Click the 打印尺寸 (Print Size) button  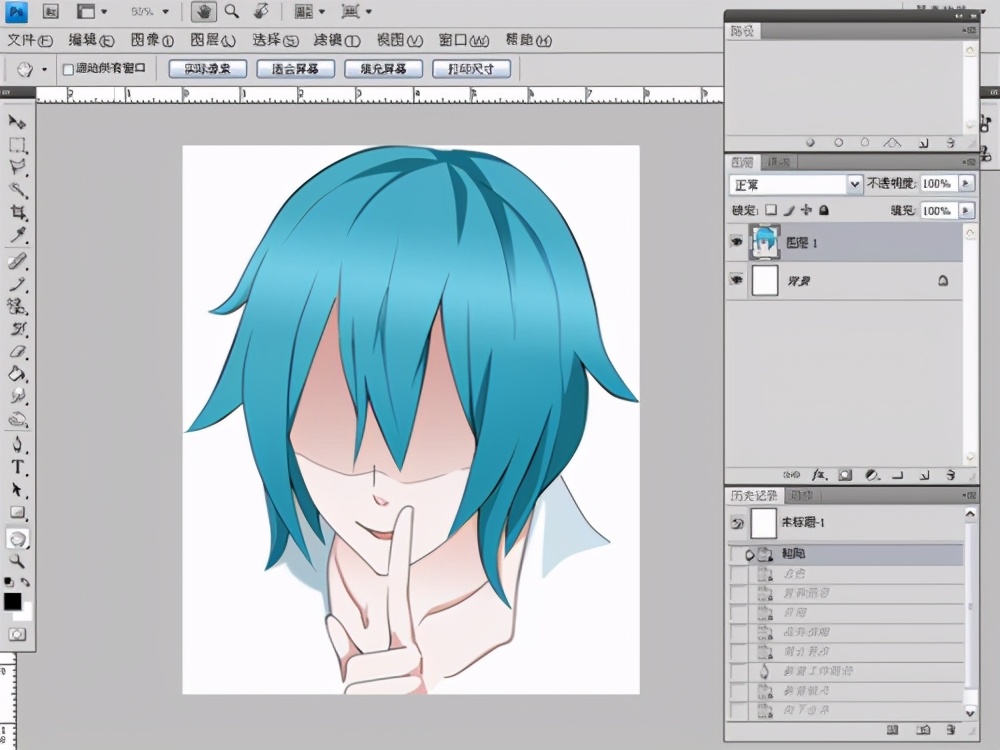(x=471, y=69)
